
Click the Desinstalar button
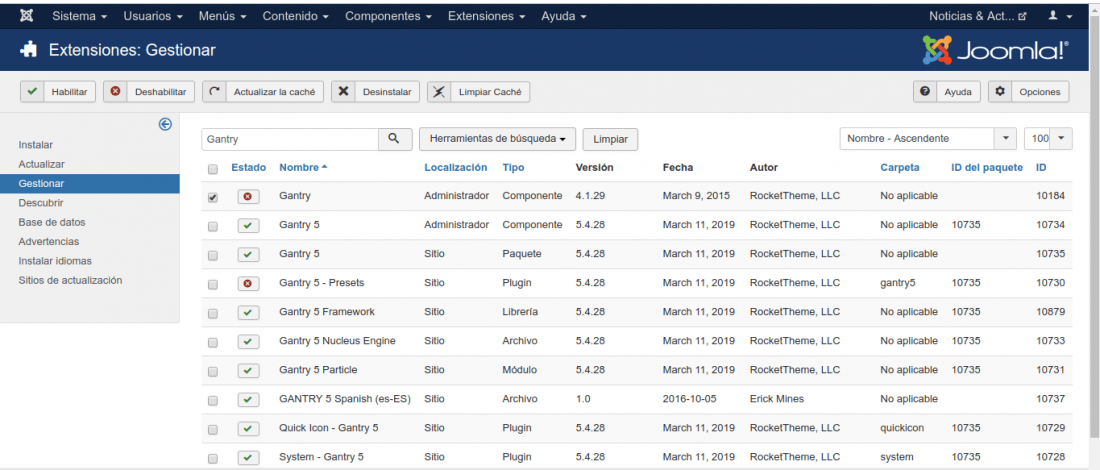point(375,92)
